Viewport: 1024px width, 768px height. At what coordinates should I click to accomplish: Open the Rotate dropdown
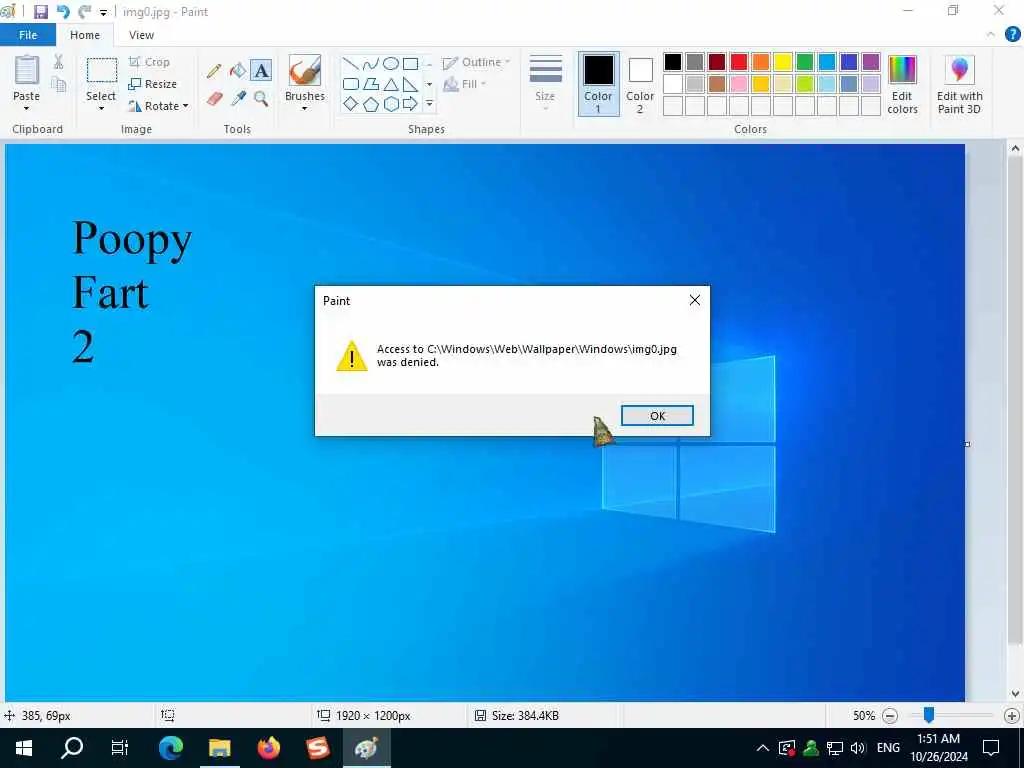(159, 106)
